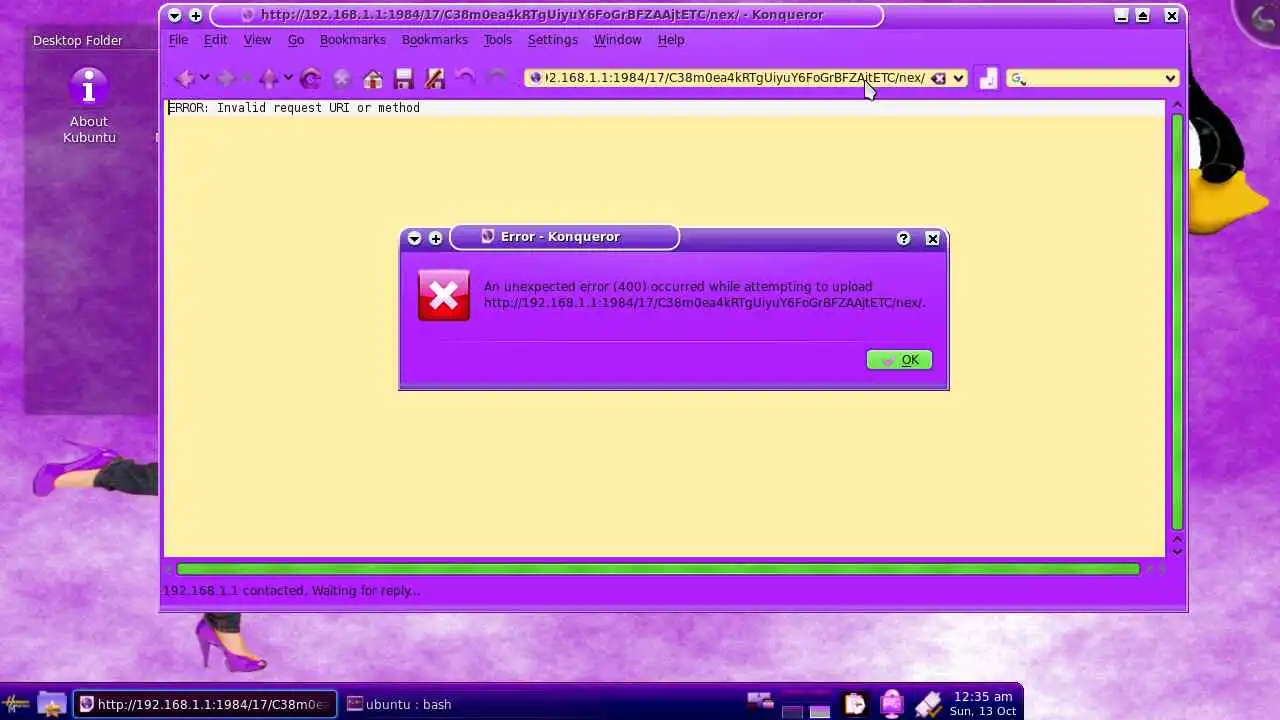Open the View menu
Image resolution: width=1280 pixels, height=720 pixels.
point(257,40)
